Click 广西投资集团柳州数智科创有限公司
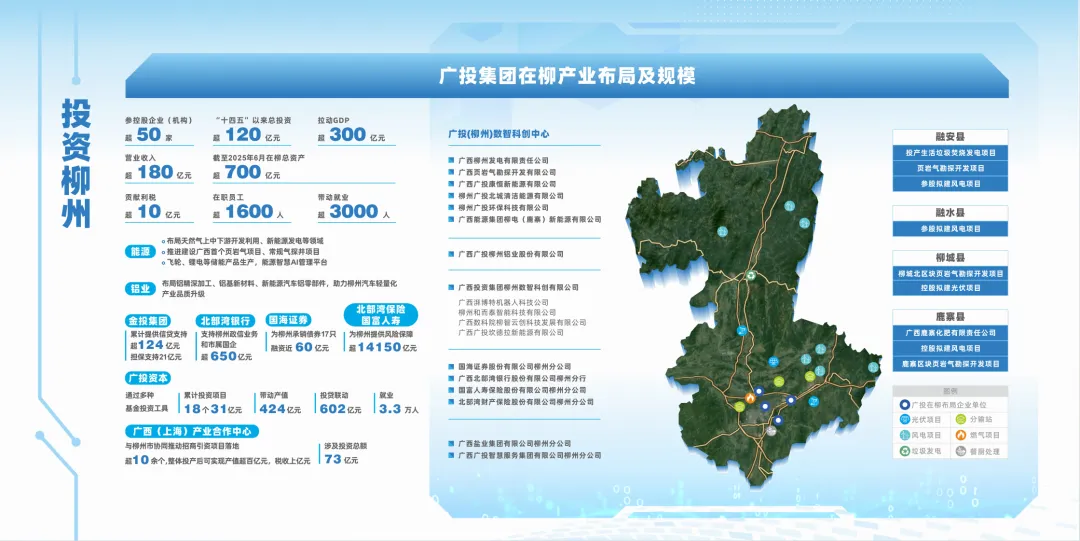 [x=518, y=287]
